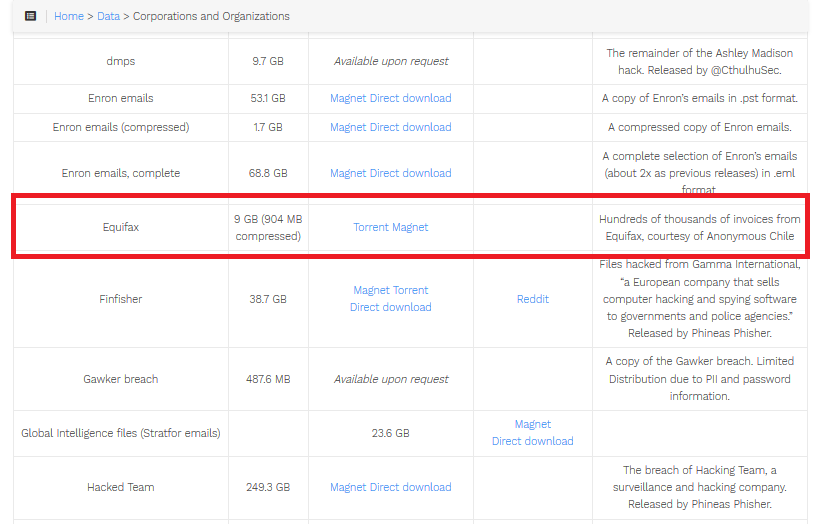This screenshot has height=524, width=840.
Task: Select the 'Equifax' name cell
Action: pos(121,227)
